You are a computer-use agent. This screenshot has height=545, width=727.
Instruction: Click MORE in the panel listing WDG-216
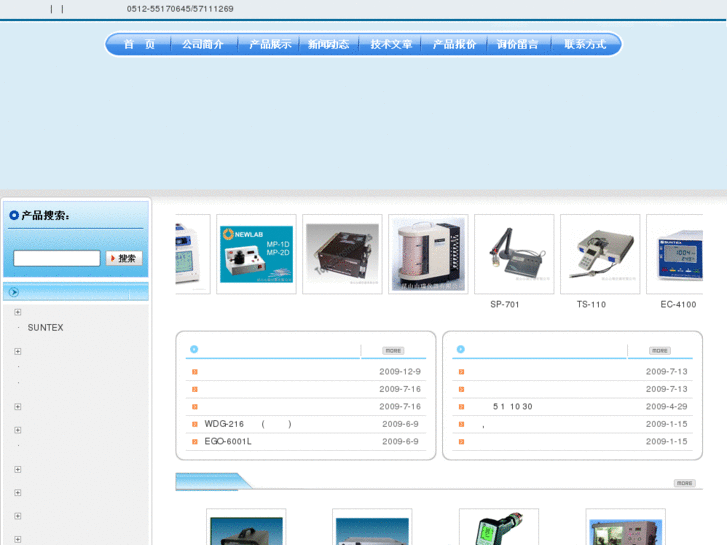coord(393,351)
